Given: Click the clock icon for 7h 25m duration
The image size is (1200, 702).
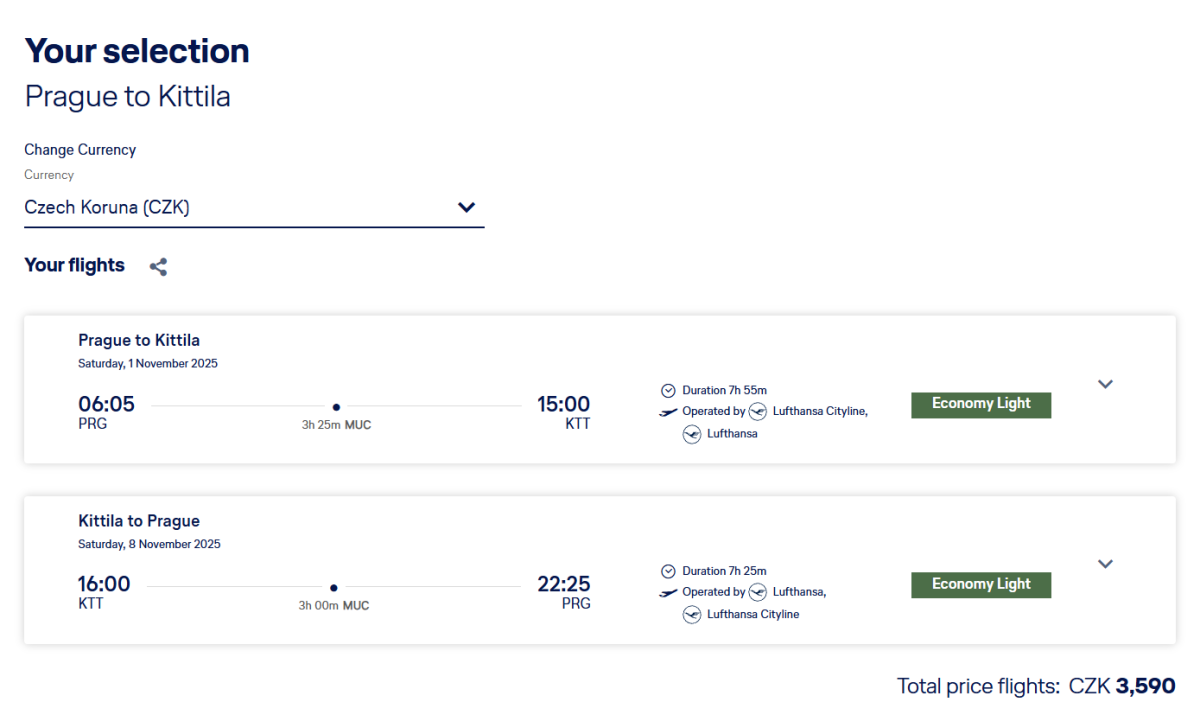Looking at the screenshot, I should point(668,571).
